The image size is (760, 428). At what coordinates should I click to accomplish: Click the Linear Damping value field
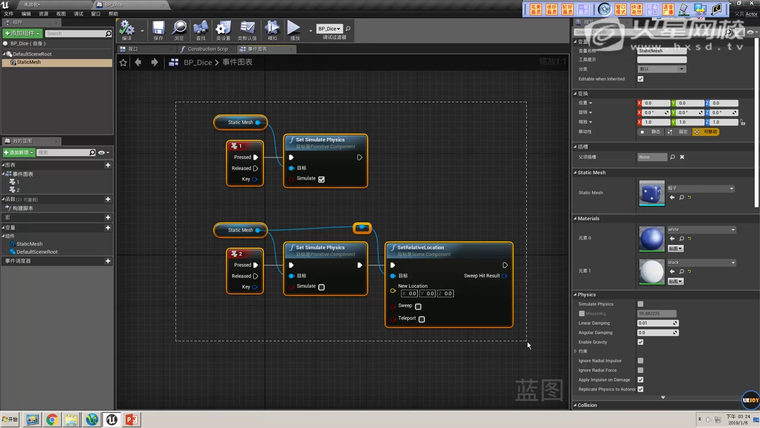[656, 323]
